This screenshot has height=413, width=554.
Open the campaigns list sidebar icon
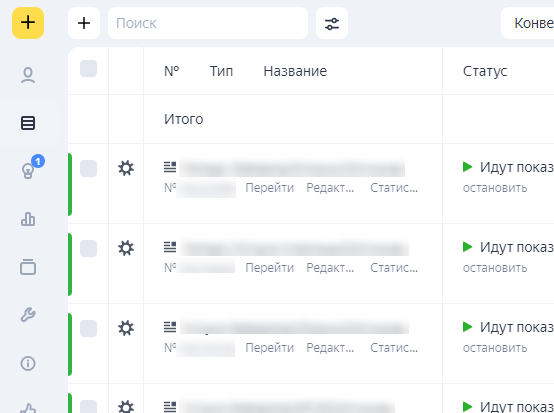click(28, 123)
